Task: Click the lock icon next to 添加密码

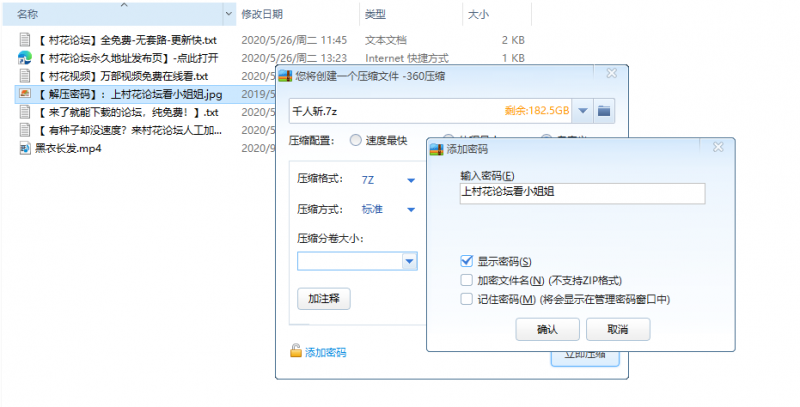Action: tap(295, 352)
